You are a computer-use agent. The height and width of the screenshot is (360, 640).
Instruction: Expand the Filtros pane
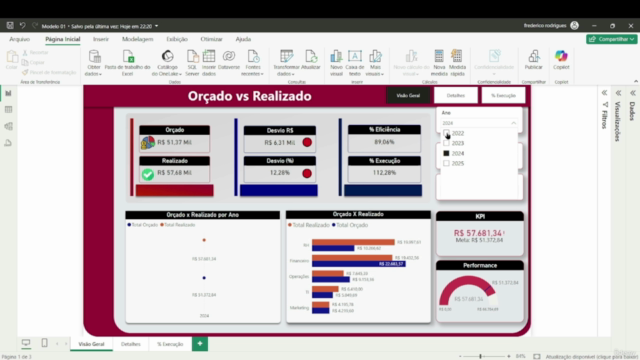coord(604,93)
